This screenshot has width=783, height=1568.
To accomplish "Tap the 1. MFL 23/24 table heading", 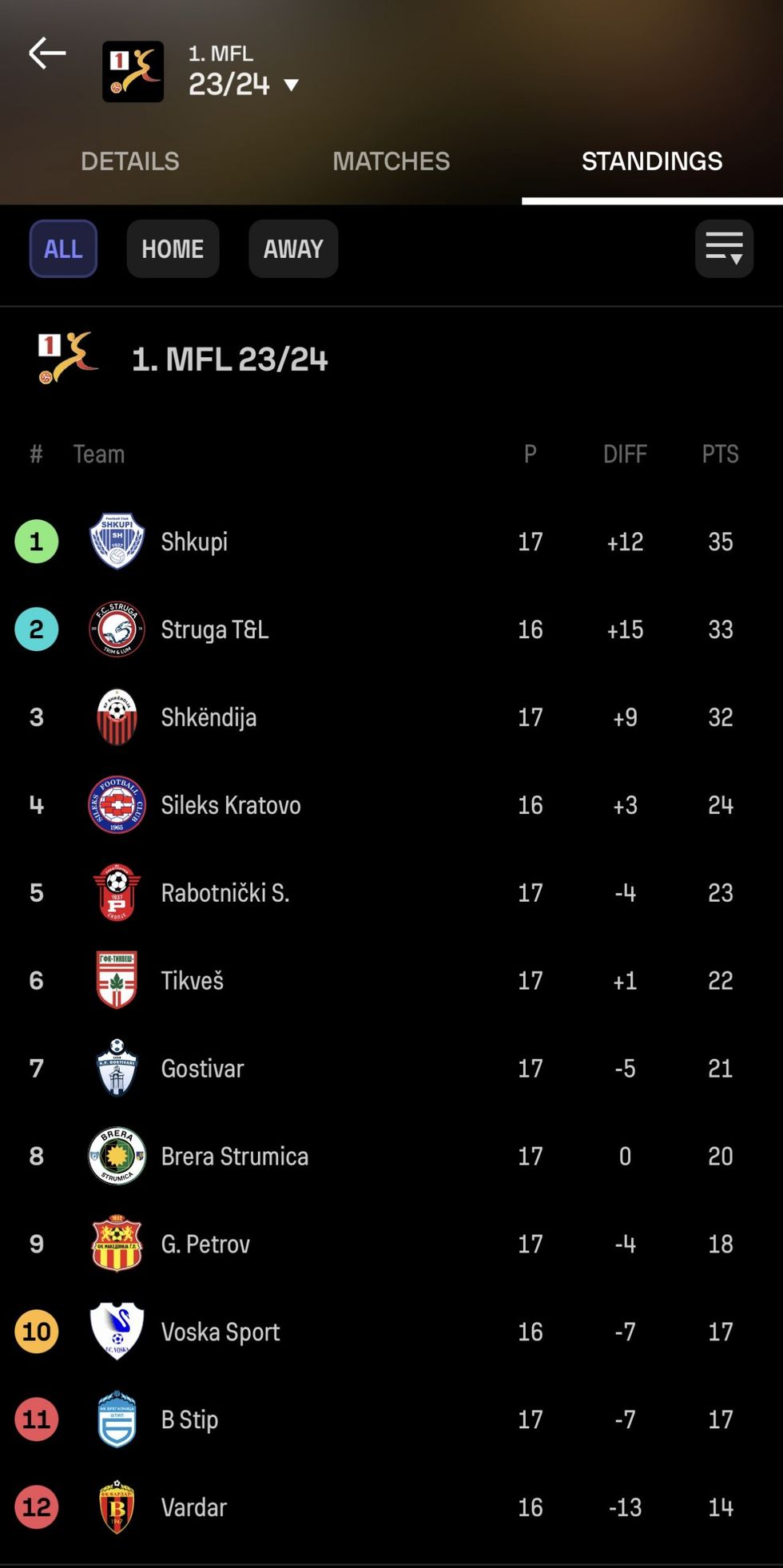I will (x=229, y=359).
